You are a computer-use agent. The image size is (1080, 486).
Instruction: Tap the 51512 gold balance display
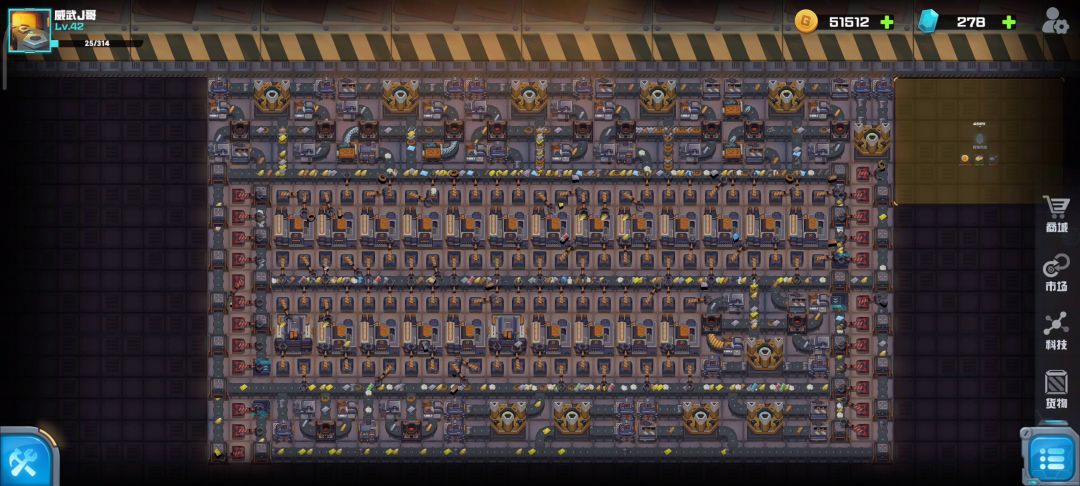[848, 22]
